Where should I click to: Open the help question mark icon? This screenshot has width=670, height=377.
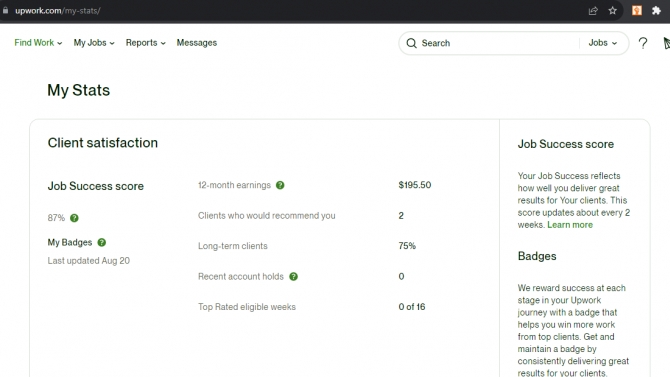click(x=643, y=43)
